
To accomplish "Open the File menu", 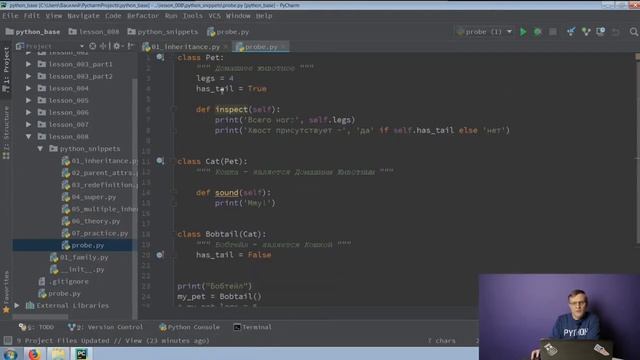I will [10, 16].
